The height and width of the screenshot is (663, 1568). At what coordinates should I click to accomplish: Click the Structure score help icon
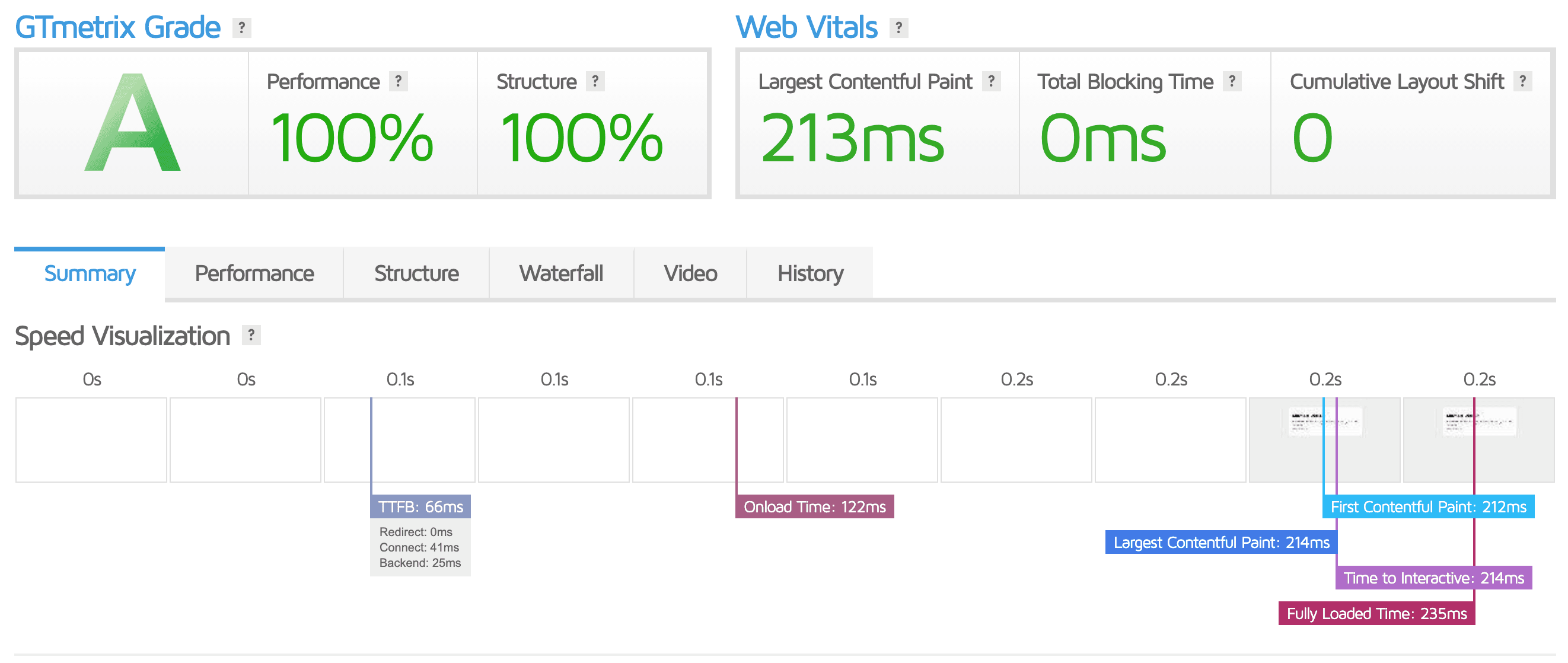point(595,81)
